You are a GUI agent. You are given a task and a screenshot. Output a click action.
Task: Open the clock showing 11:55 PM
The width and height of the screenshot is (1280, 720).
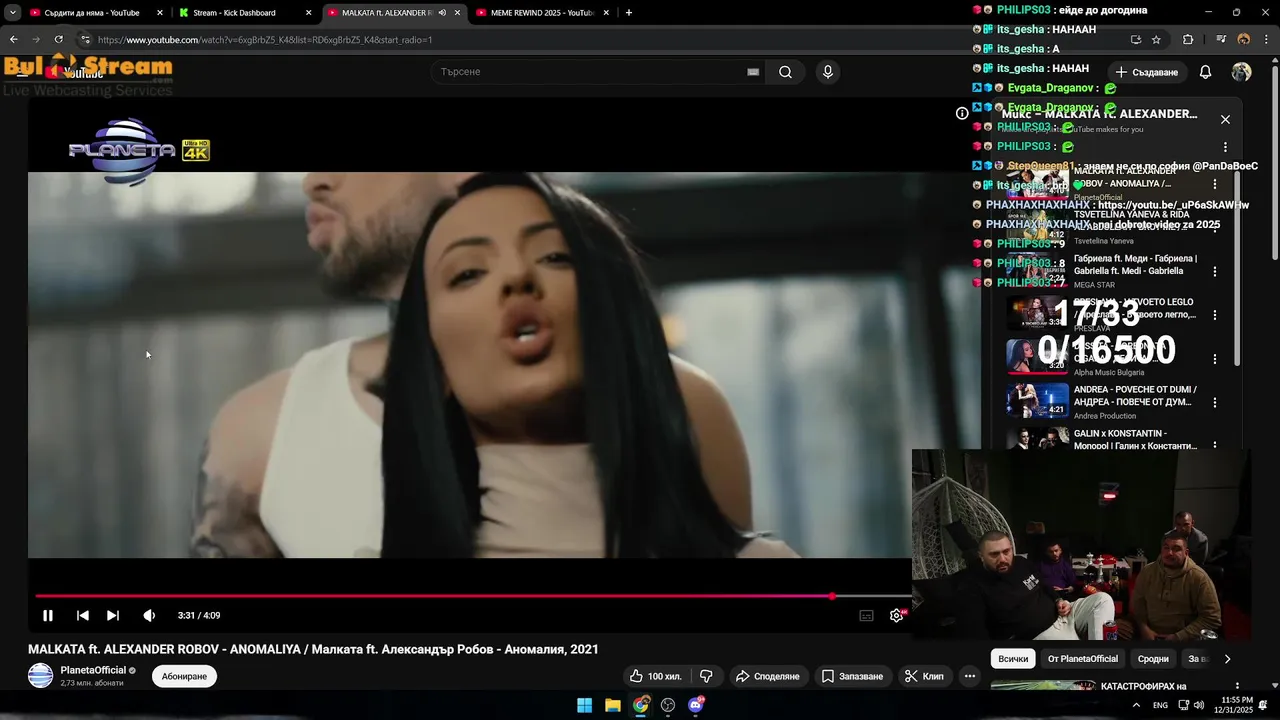click(x=1232, y=705)
